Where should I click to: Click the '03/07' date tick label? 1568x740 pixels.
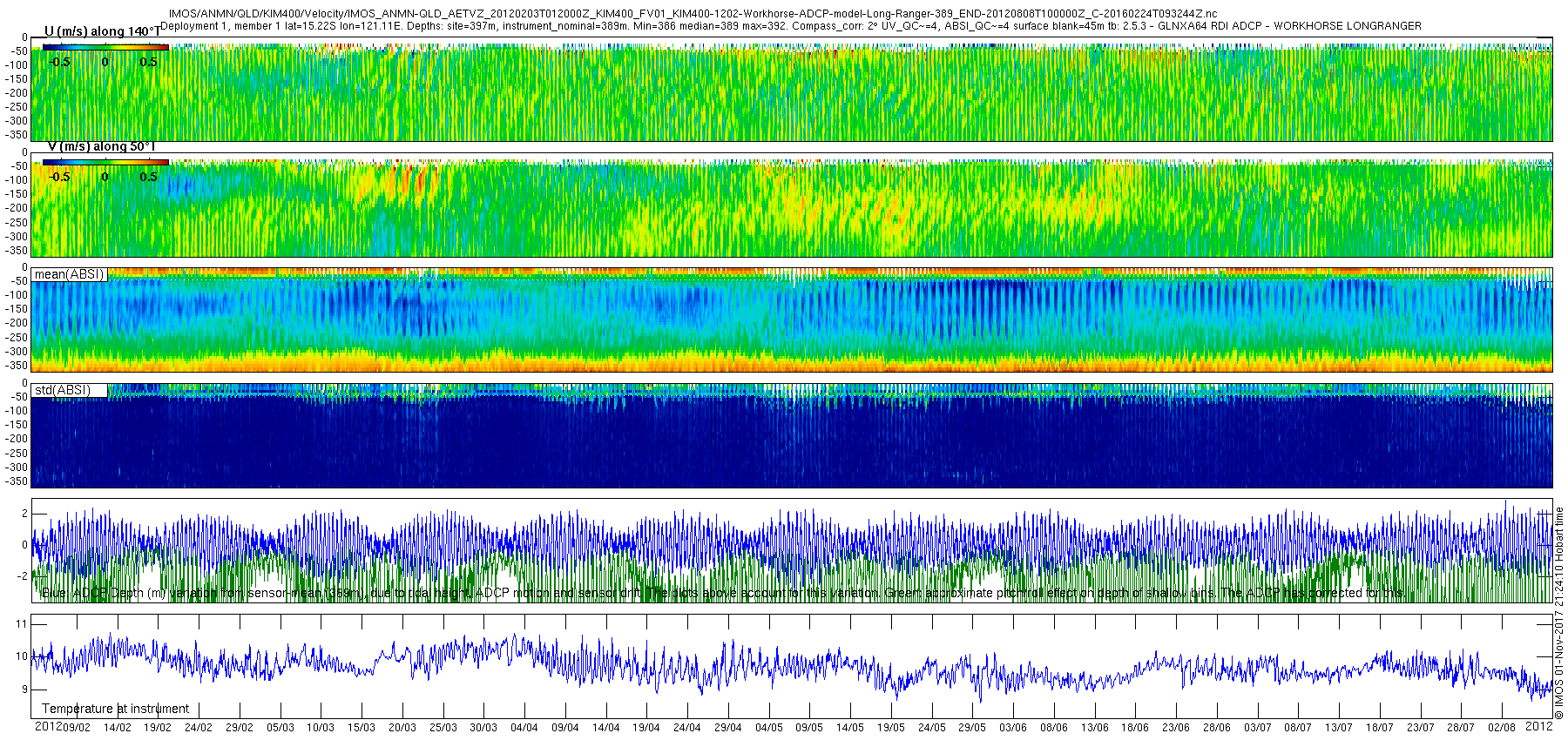pos(1257,727)
